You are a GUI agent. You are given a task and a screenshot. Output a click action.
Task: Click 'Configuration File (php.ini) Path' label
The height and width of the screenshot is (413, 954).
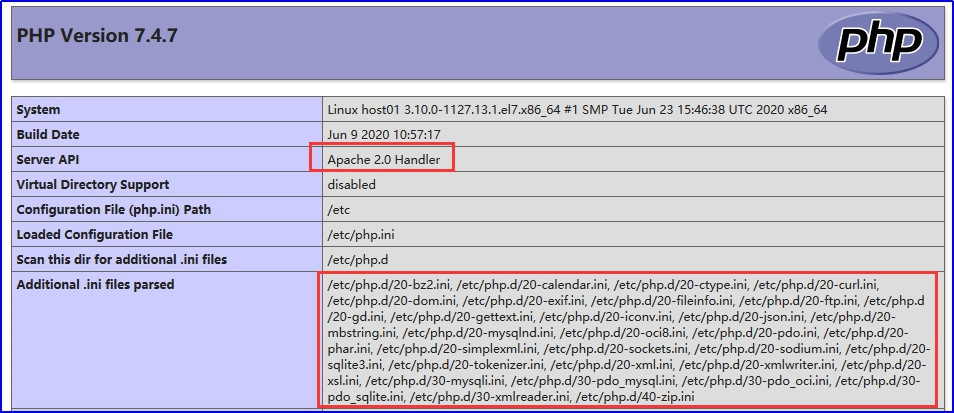click(114, 210)
